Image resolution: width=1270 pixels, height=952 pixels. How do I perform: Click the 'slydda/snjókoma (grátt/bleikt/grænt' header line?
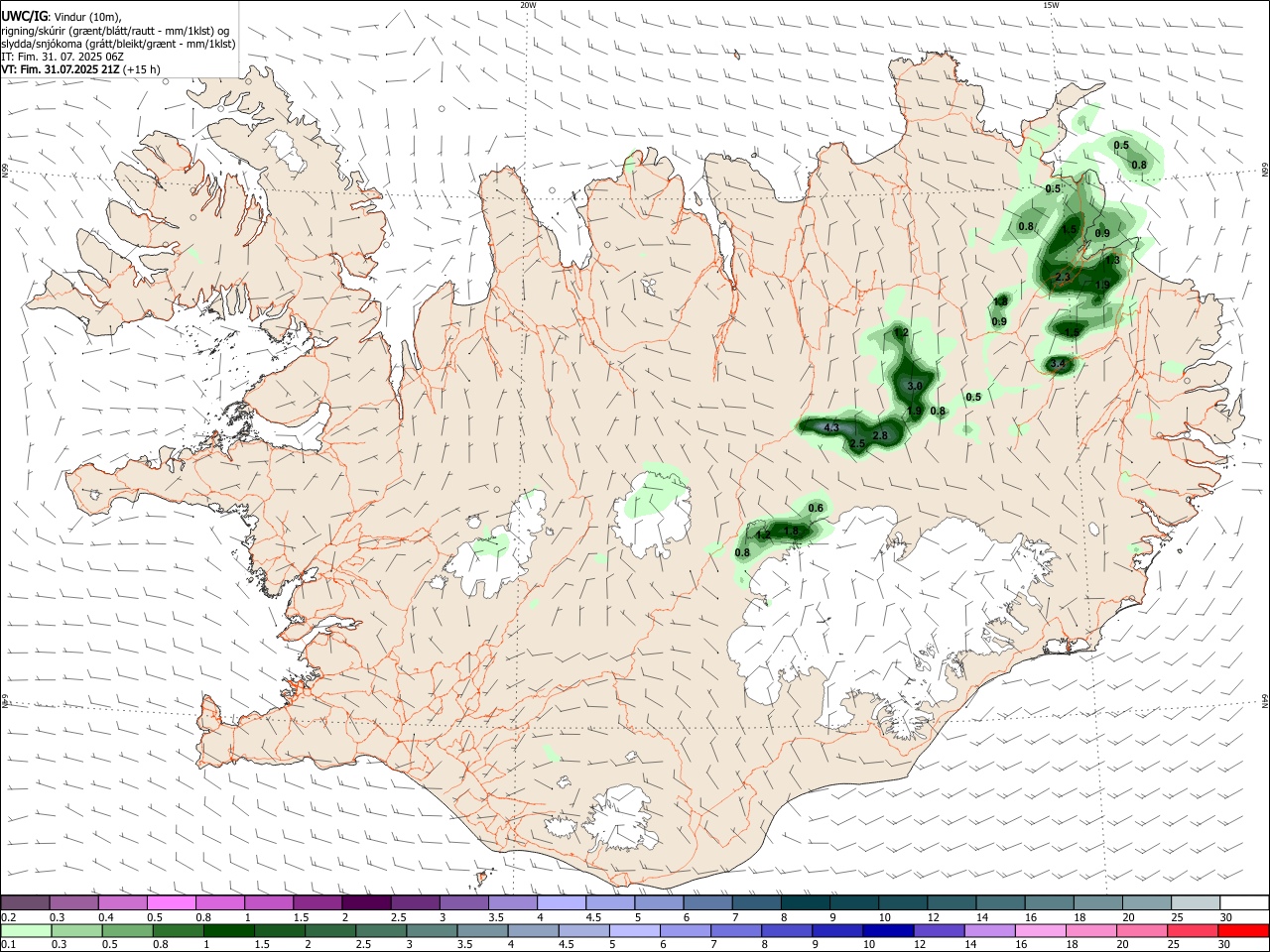(x=118, y=44)
